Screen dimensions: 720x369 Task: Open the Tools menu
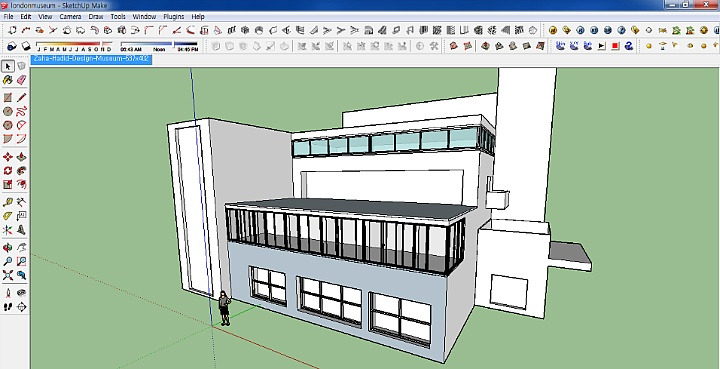[118, 17]
